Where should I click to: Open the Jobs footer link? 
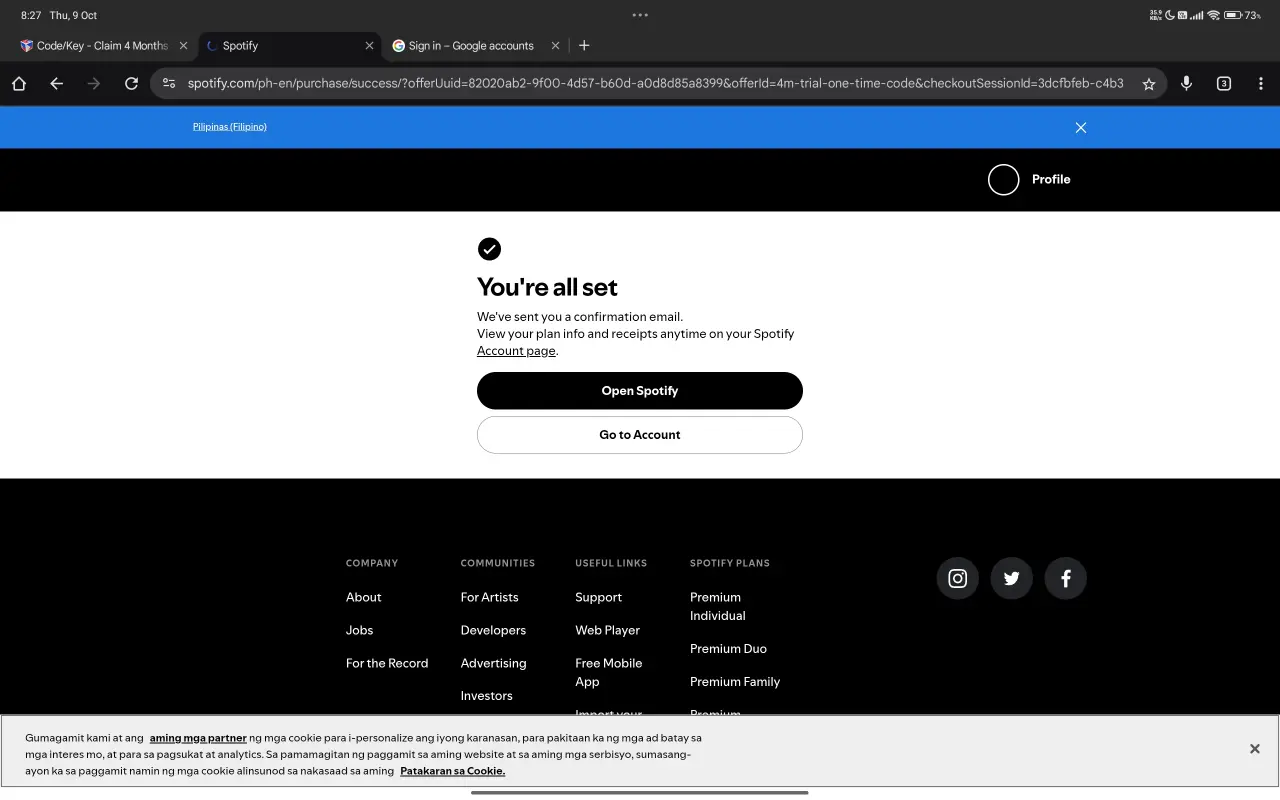(359, 630)
